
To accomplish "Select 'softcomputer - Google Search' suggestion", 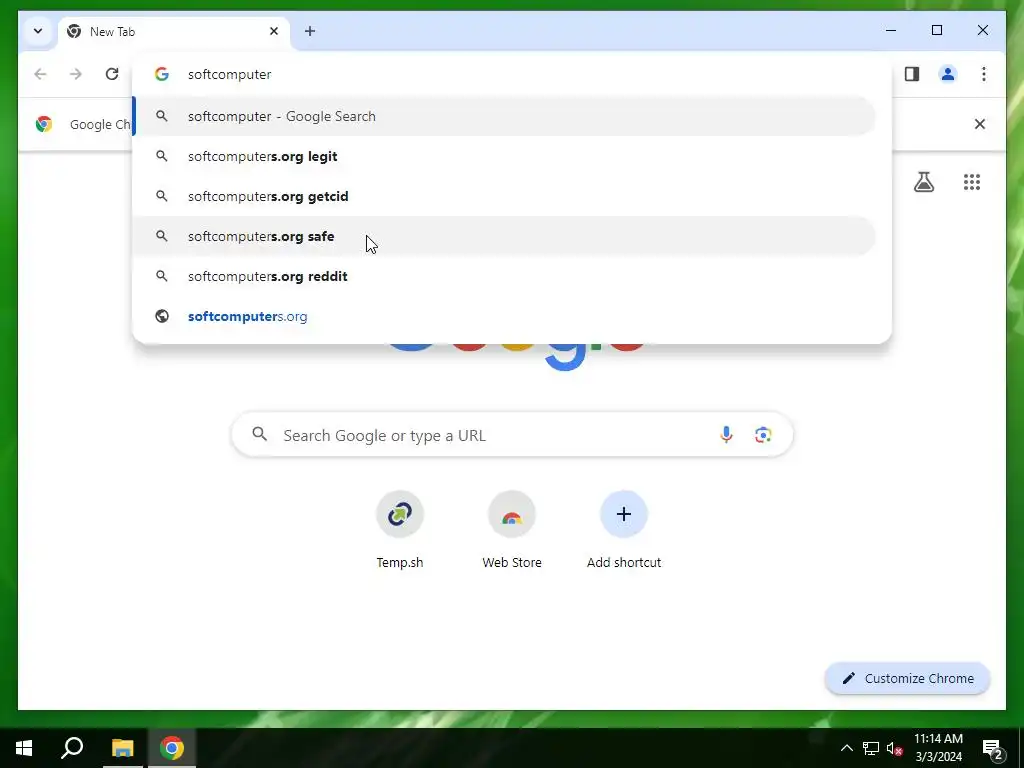I will [x=504, y=116].
